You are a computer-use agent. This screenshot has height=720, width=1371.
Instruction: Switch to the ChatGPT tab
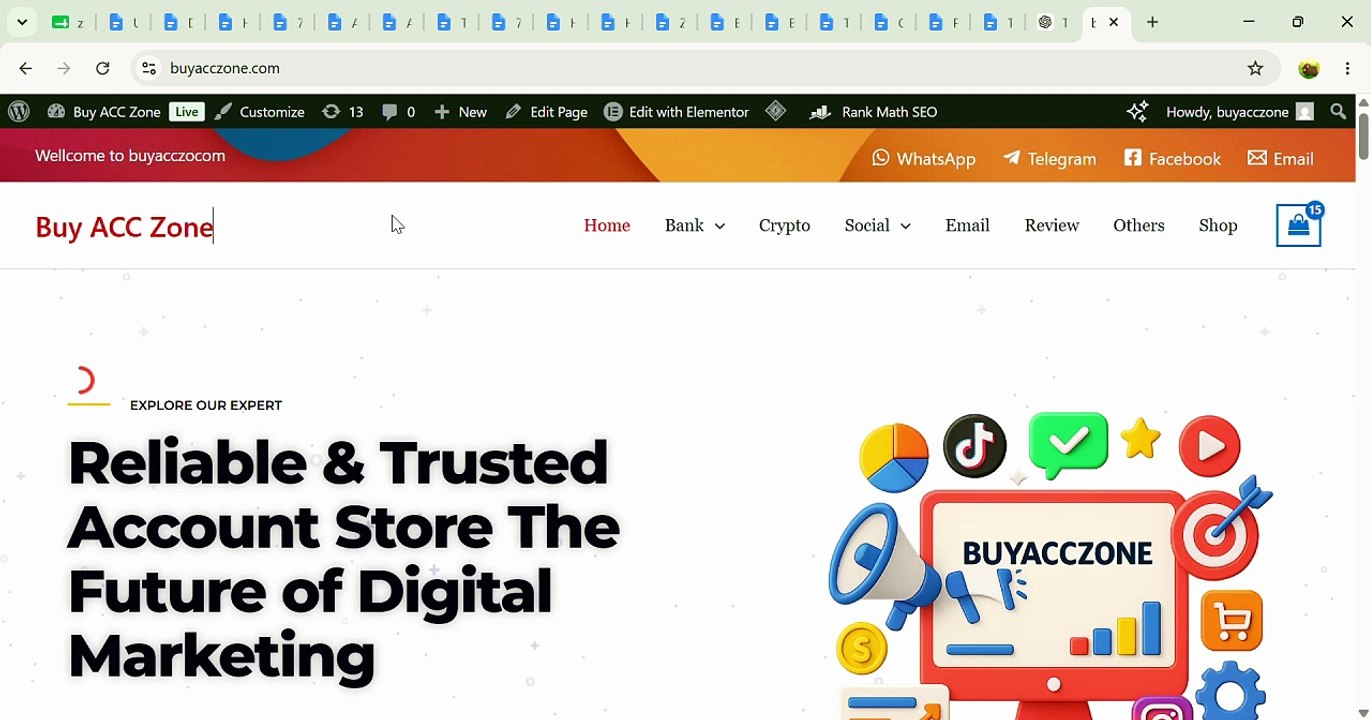click(x=1052, y=22)
